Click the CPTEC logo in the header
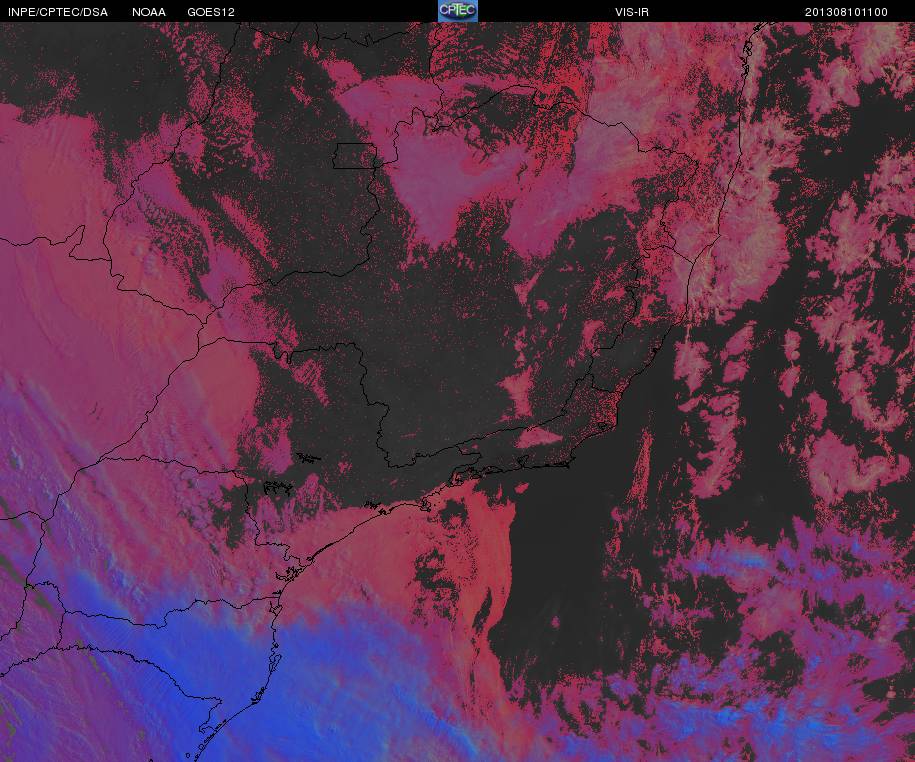Image resolution: width=915 pixels, height=762 pixels. click(458, 11)
